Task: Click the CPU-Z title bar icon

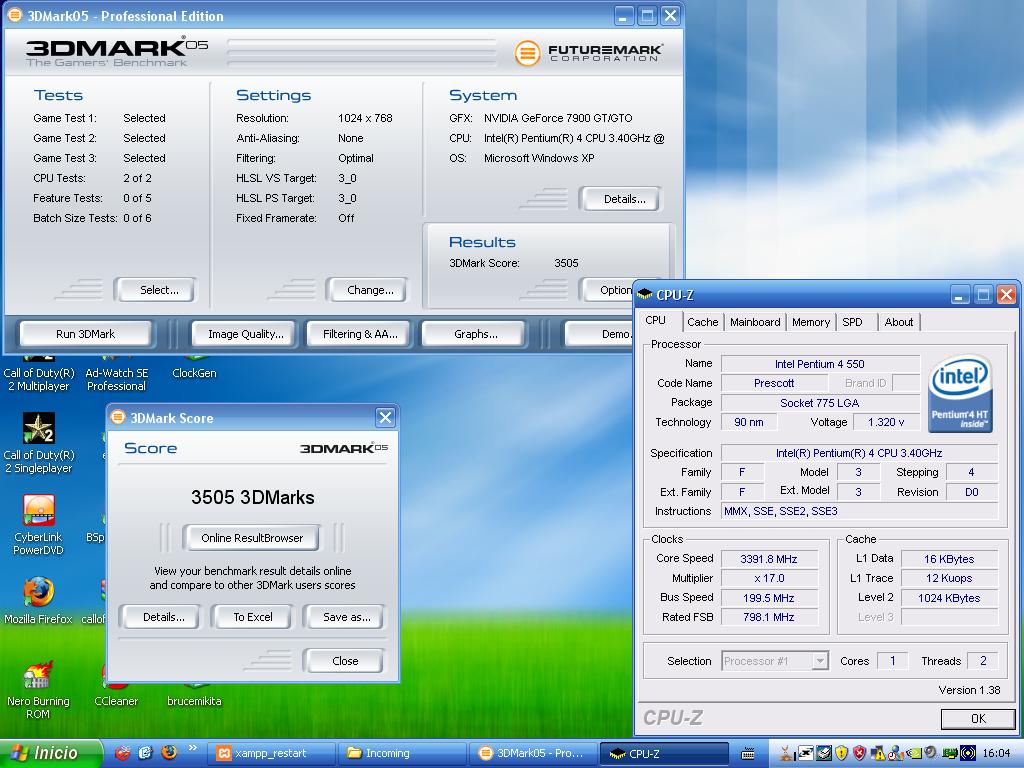Action: pos(645,294)
